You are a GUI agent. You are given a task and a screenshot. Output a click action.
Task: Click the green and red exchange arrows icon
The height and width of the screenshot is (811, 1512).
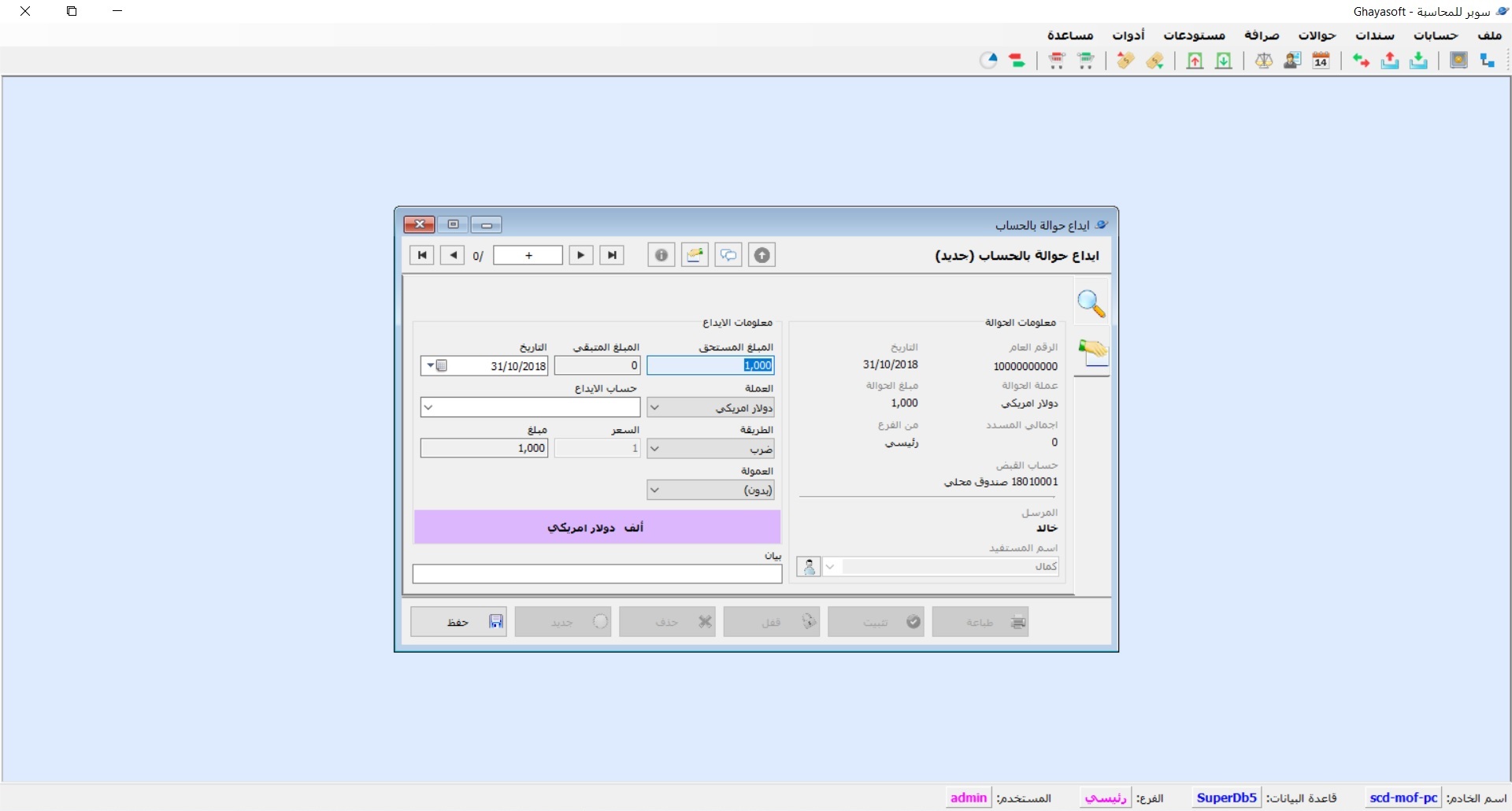1361,61
